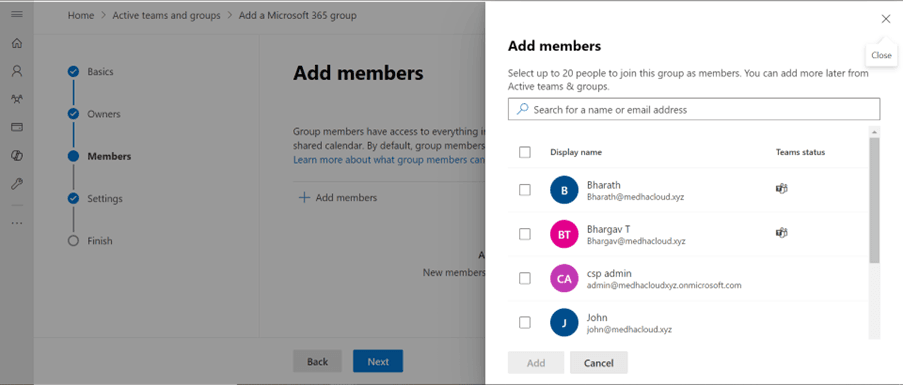Sort by Display name column header
Viewport: 903px width, 385px height.
click(x=576, y=152)
